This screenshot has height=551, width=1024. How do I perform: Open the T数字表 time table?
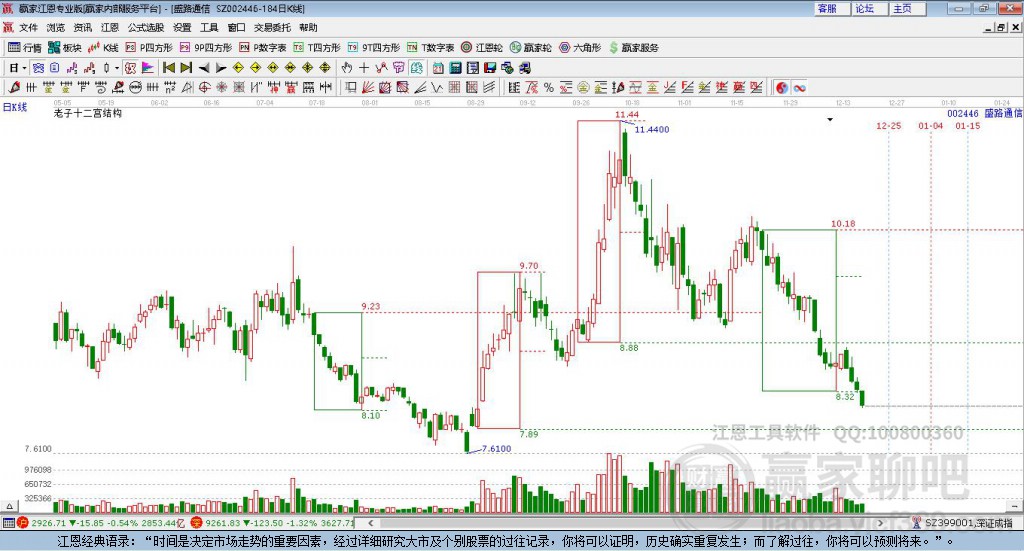(430, 48)
